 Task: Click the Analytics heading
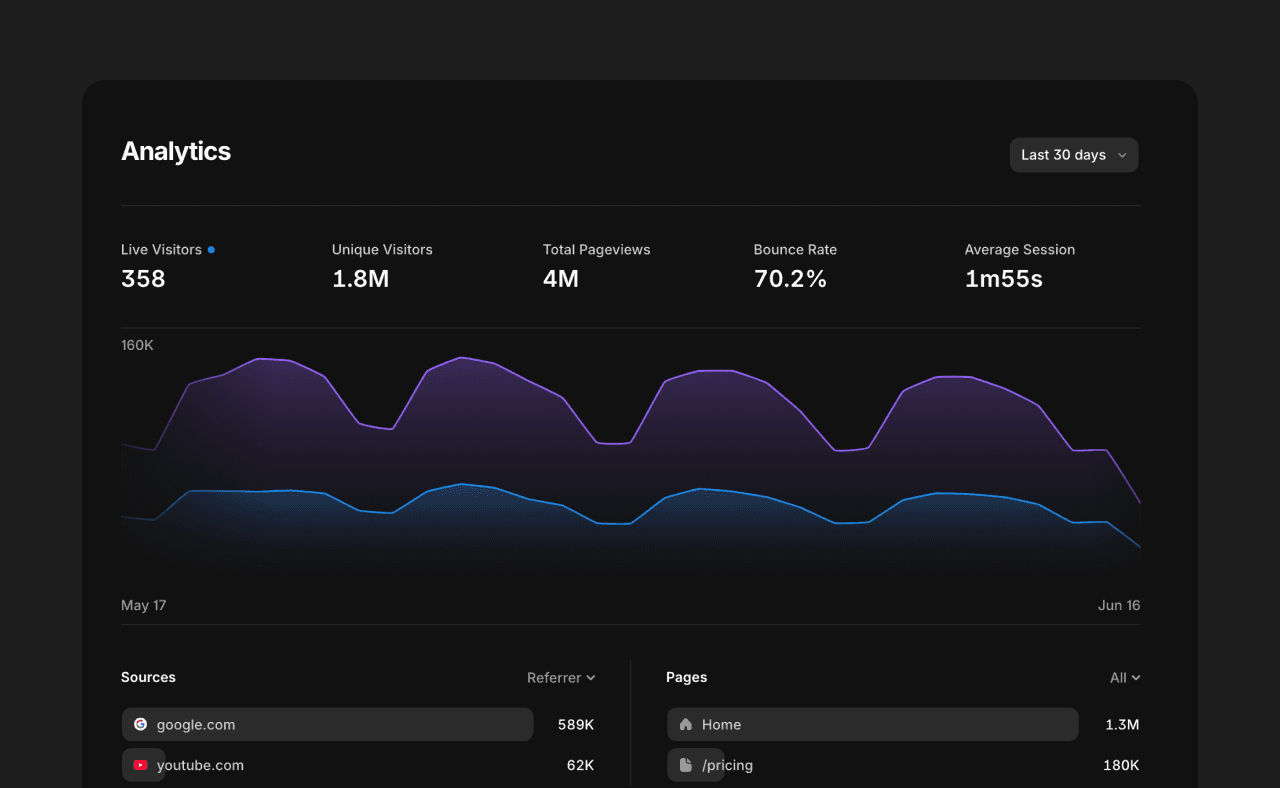(x=176, y=151)
